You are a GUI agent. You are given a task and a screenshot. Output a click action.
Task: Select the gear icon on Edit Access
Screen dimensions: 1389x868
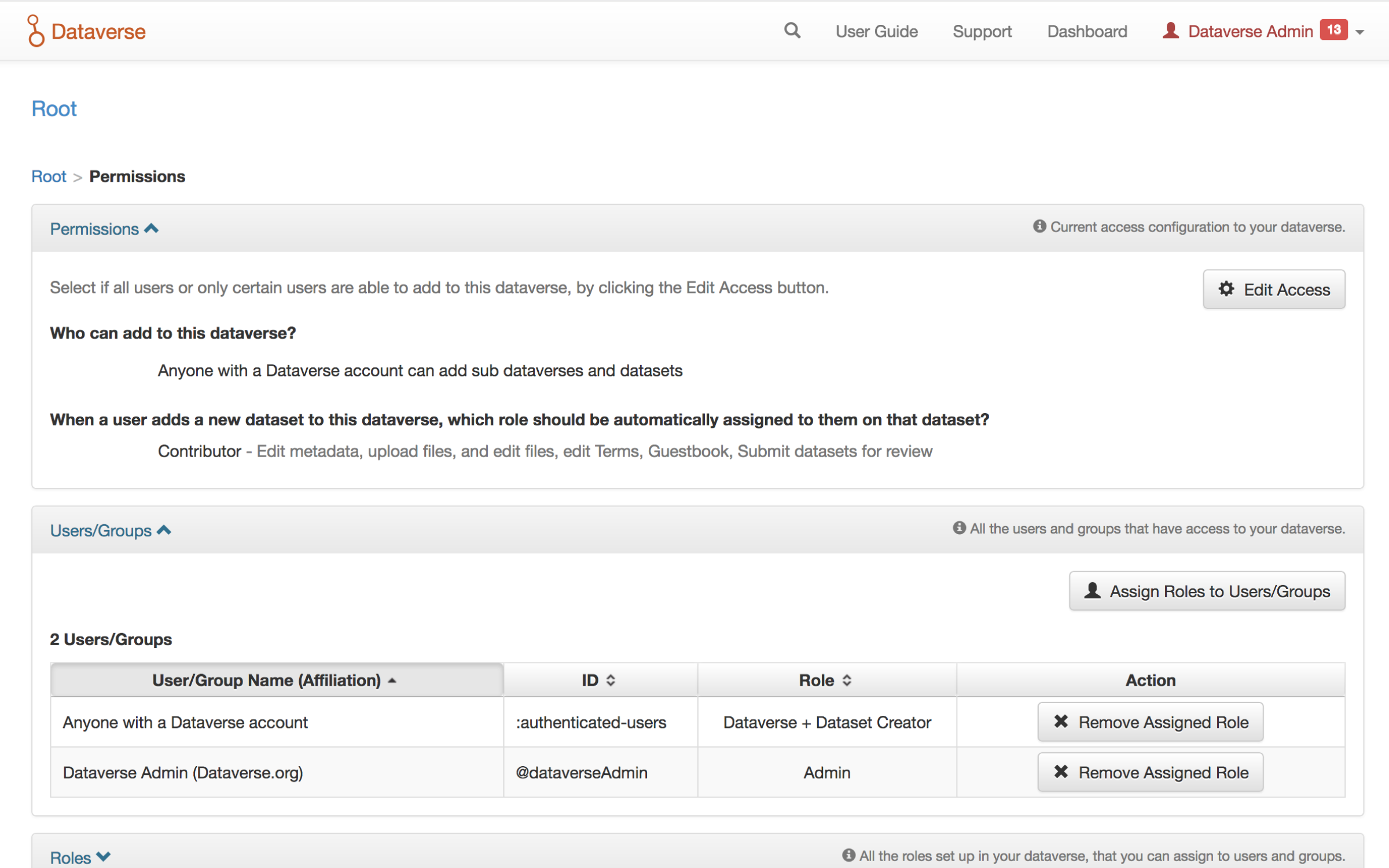point(1227,289)
